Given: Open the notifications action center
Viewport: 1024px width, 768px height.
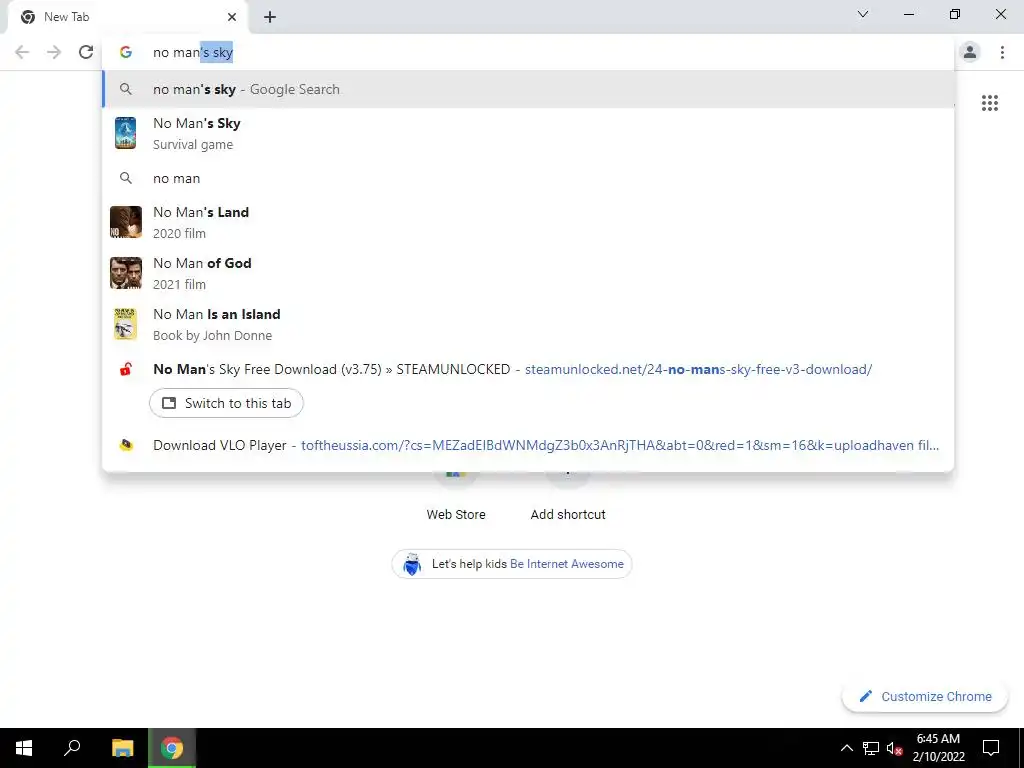Looking at the screenshot, I should point(991,748).
